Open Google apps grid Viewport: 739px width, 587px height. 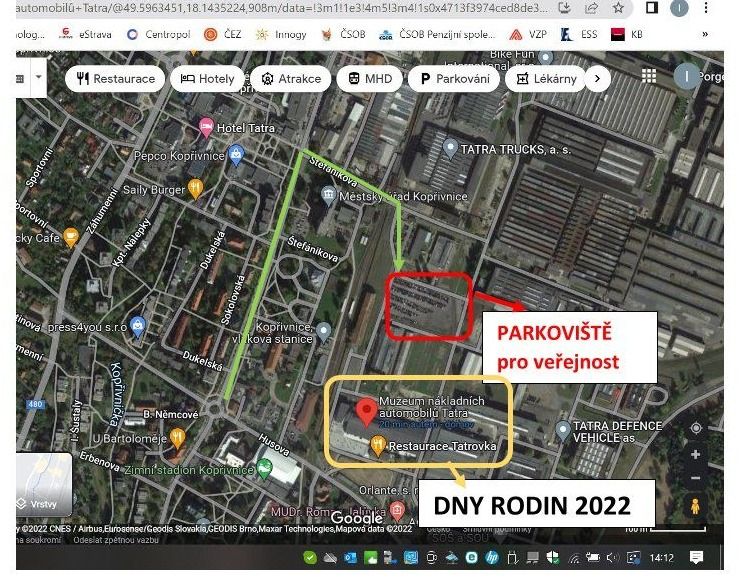click(x=649, y=76)
